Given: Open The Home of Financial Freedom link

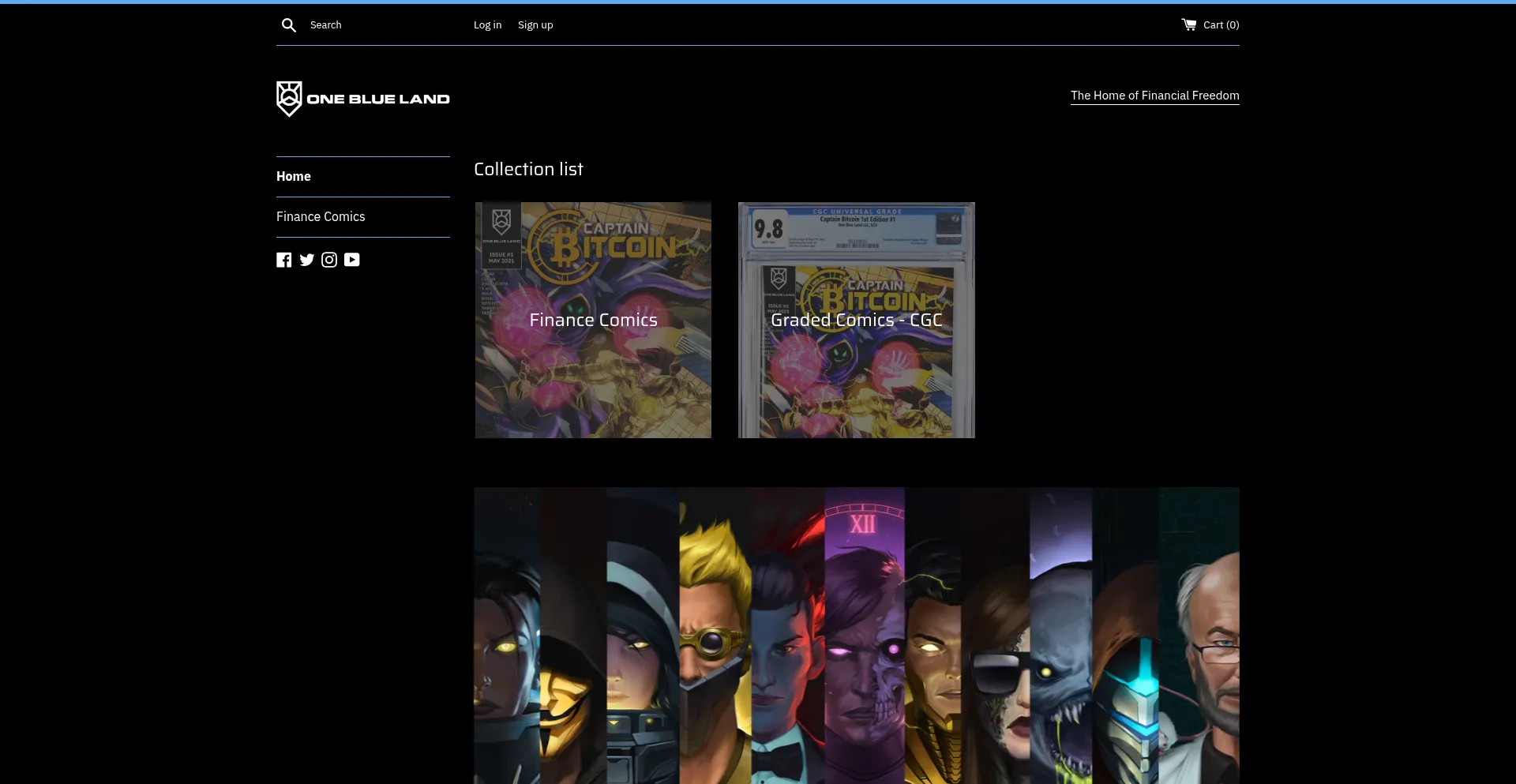Looking at the screenshot, I should tap(1154, 96).
